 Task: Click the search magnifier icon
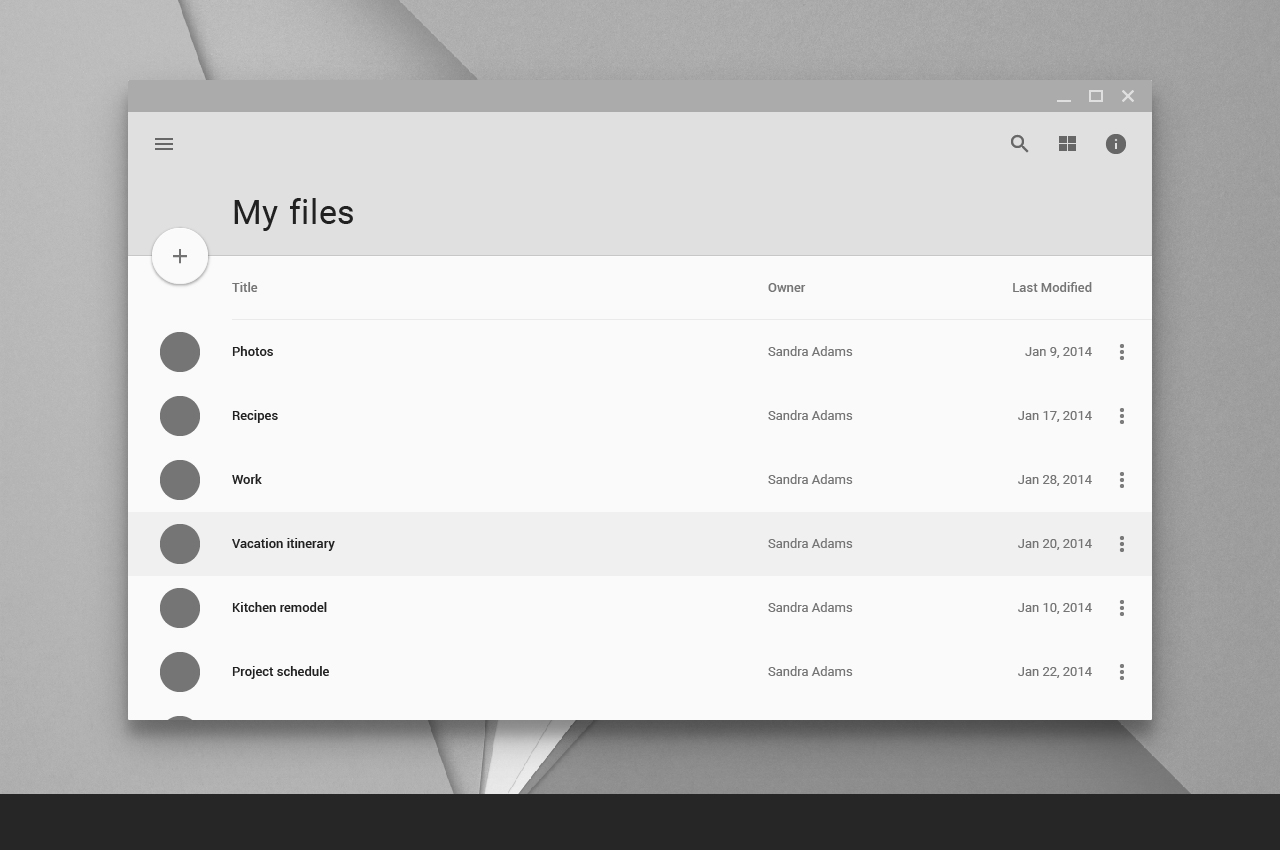point(1019,144)
